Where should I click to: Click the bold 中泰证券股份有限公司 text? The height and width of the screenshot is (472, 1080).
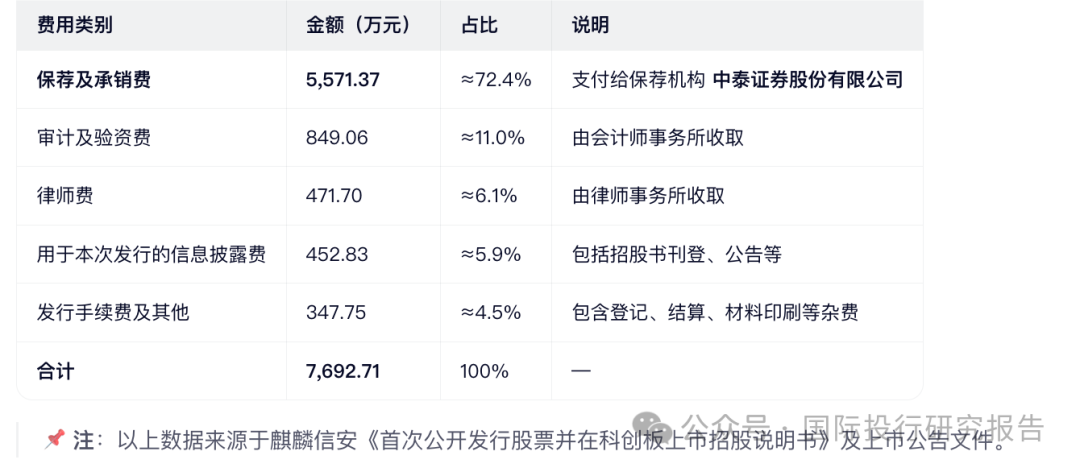pyautogui.click(x=807, y=80)
